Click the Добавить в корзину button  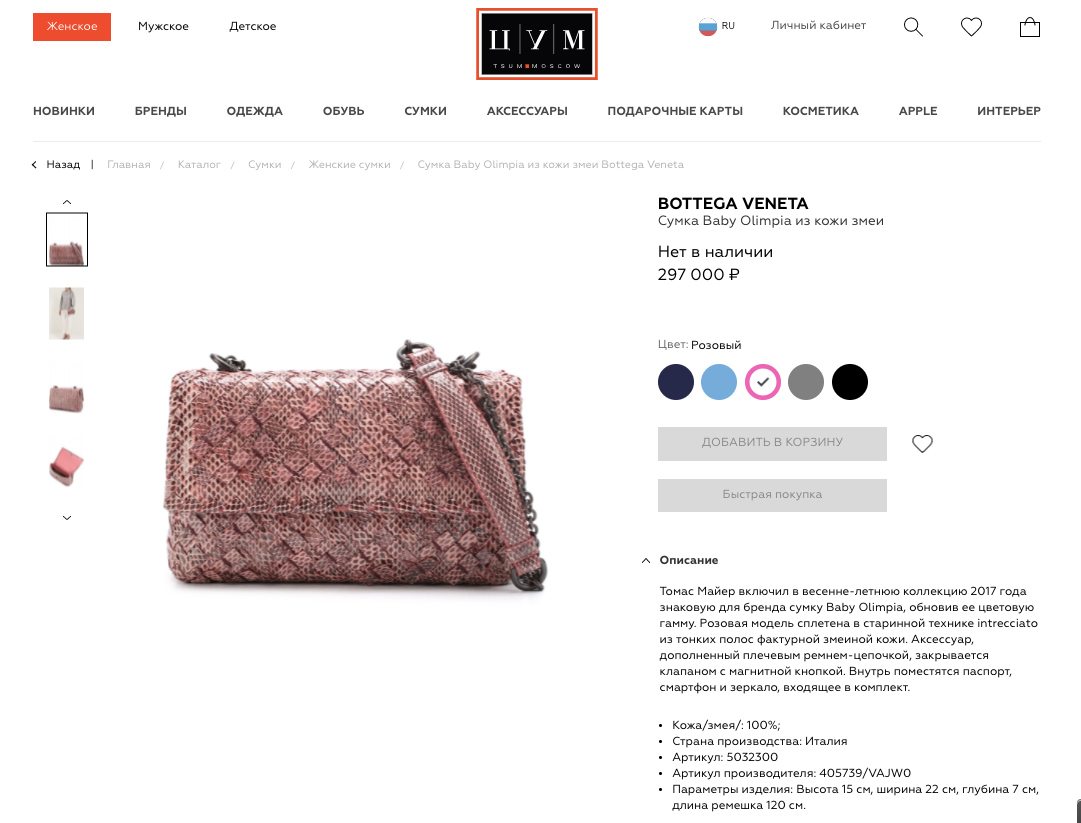(x=772, y=443)
